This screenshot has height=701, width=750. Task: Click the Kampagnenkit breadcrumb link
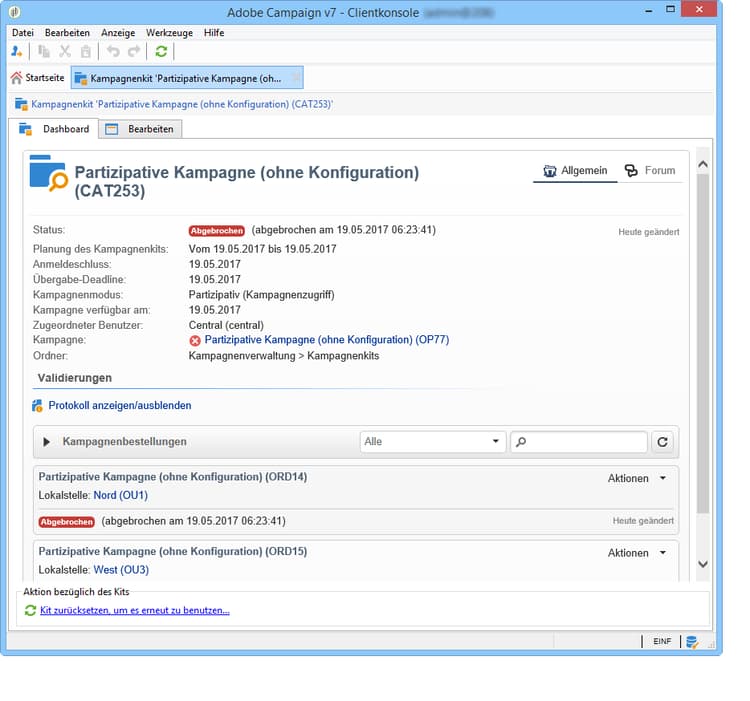tap(182, 104)
